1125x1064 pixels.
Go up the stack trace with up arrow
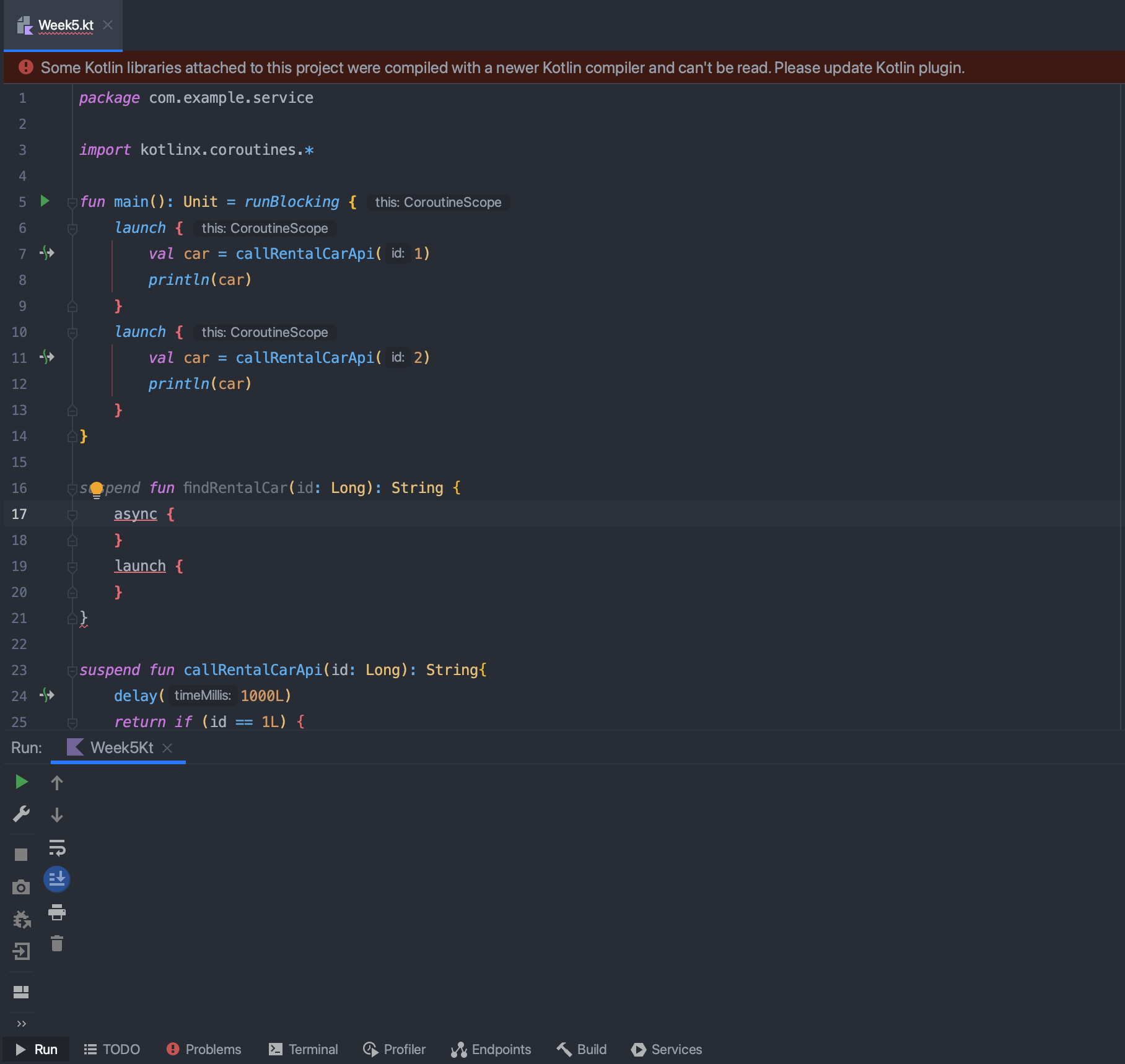click(x=57, y=783)
